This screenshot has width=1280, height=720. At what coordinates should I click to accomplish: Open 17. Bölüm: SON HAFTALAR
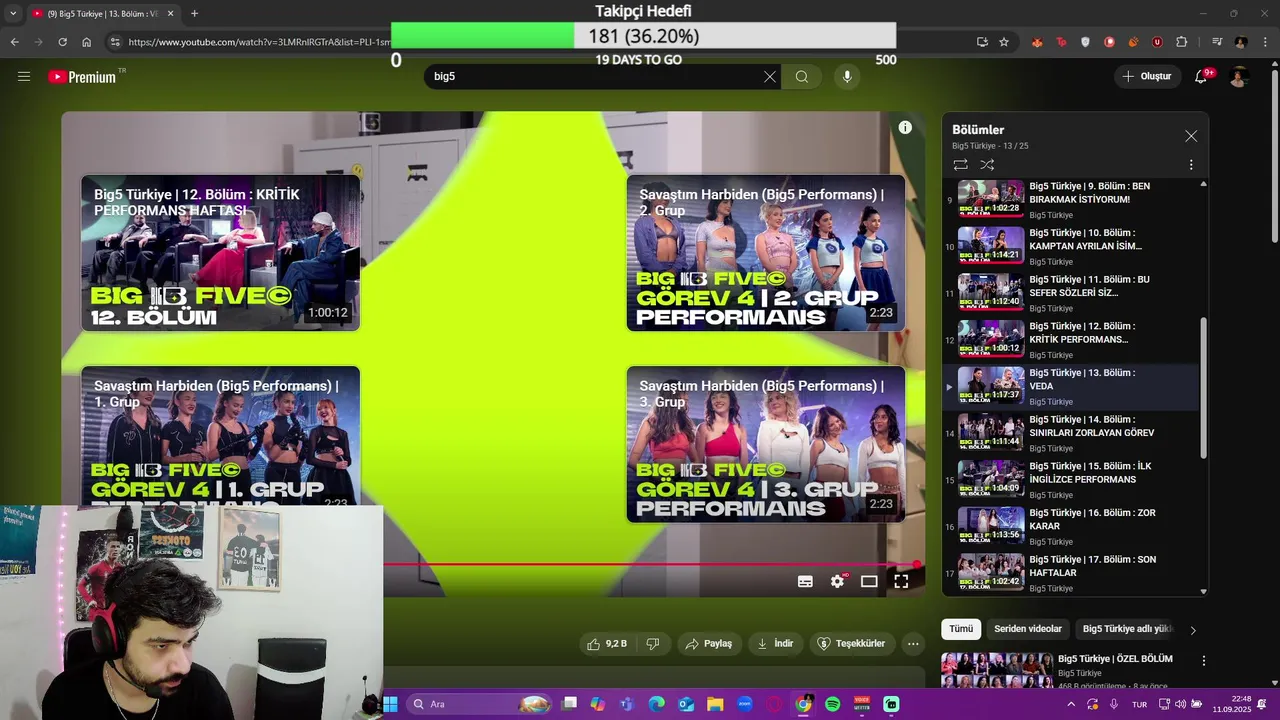pyautogui.click(x=1070, y=573)
